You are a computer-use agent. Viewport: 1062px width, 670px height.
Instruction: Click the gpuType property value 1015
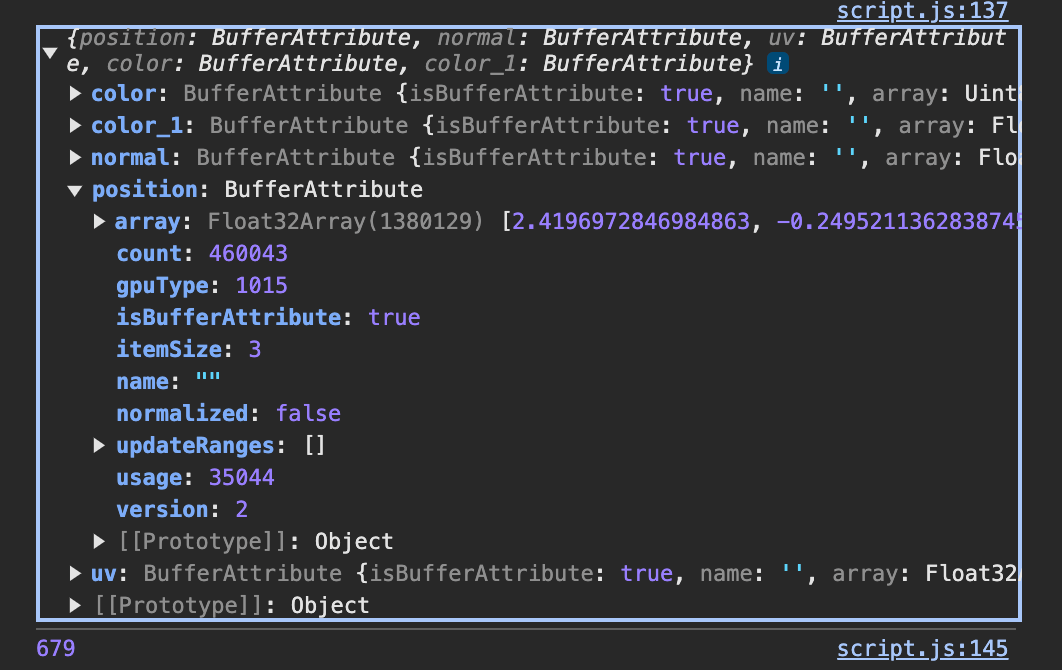click(x=261, y=286)
